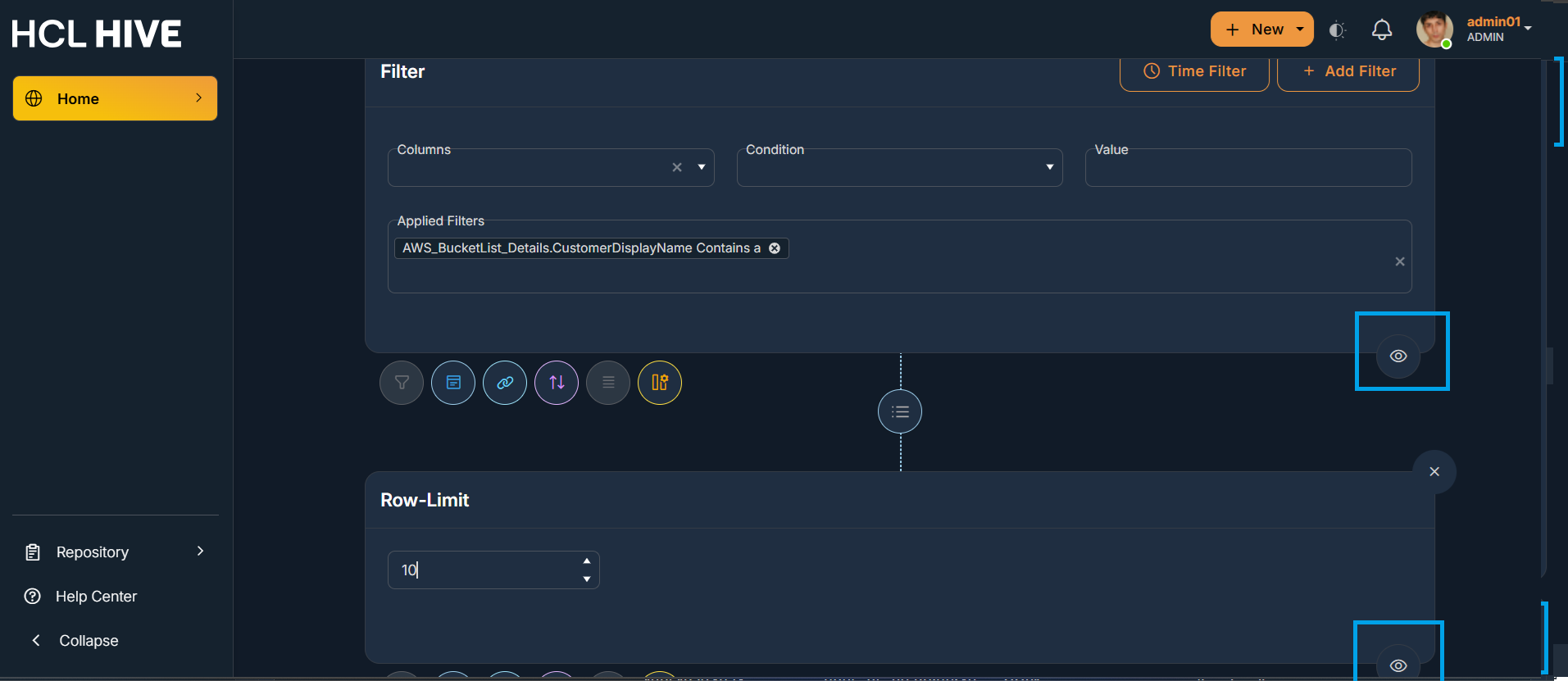The width and height of the screenshot is (1568, 681).
Task: Click the Time Filter button
Action: [x=1194, y=71]
